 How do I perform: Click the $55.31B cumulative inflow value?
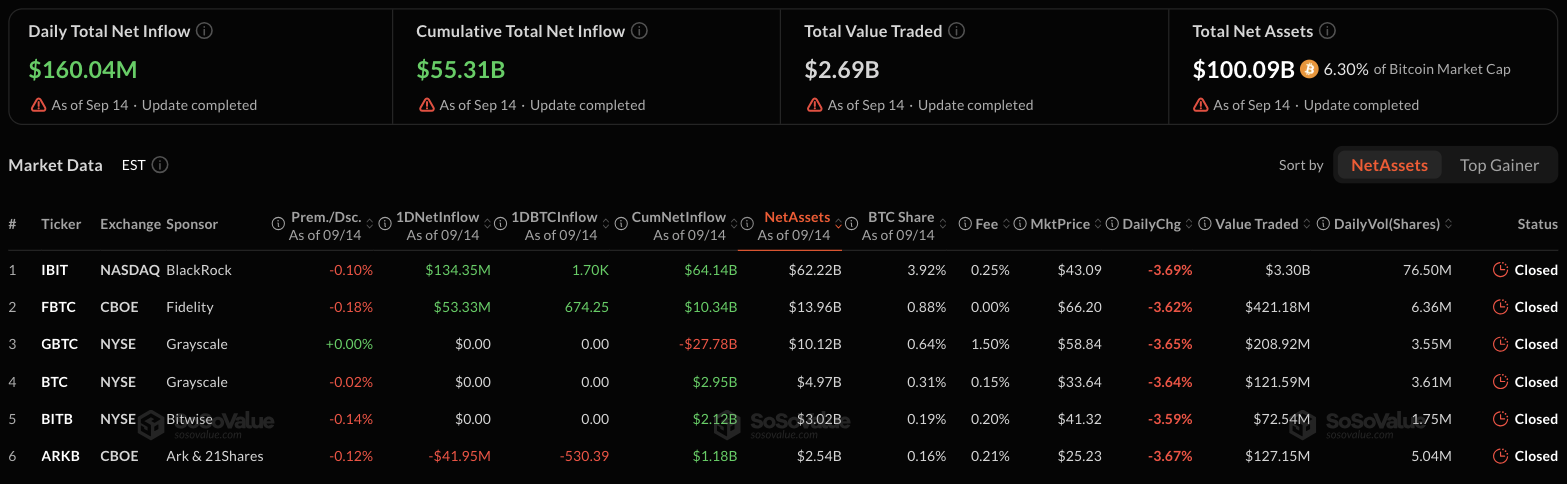coord(460,69)
